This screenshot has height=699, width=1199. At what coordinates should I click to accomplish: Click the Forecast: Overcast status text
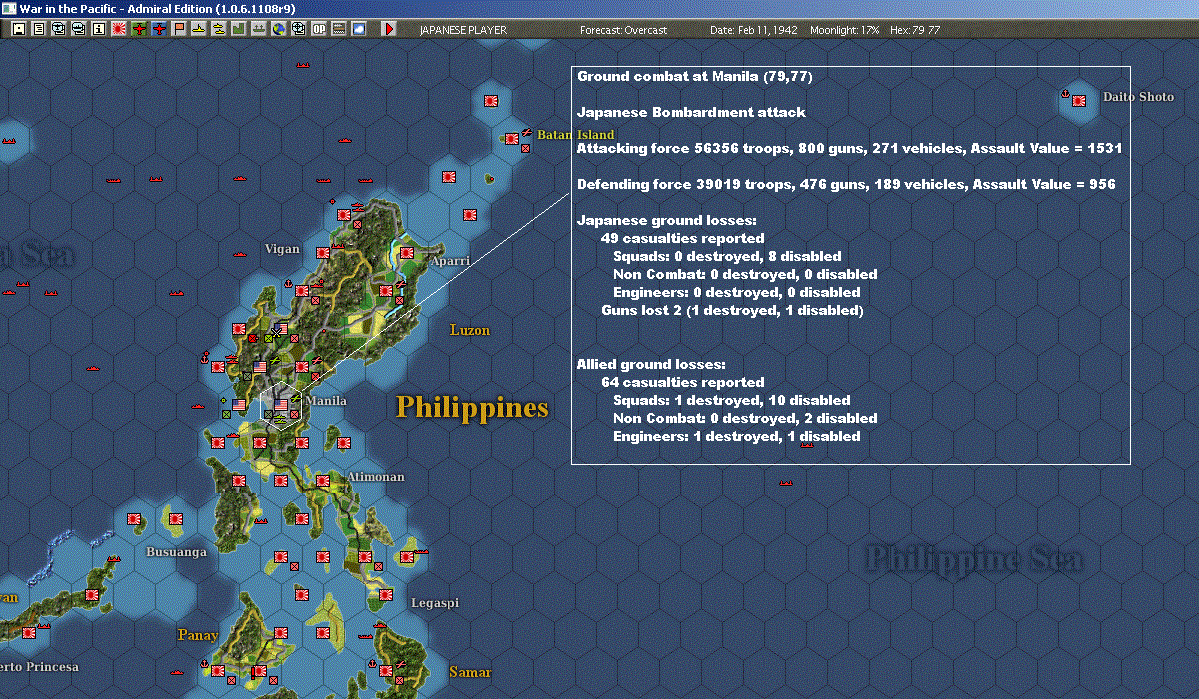tap(623, 30)
